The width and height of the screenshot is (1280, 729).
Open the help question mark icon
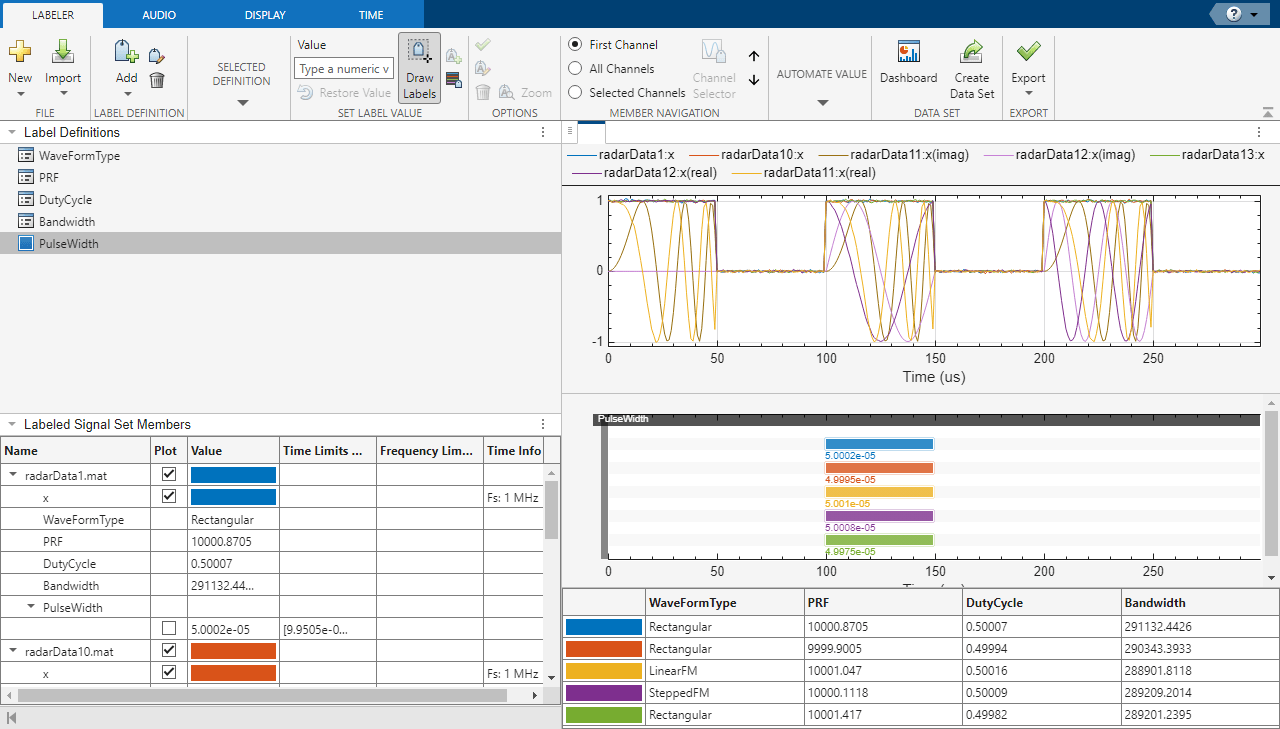click(1233, 14)
